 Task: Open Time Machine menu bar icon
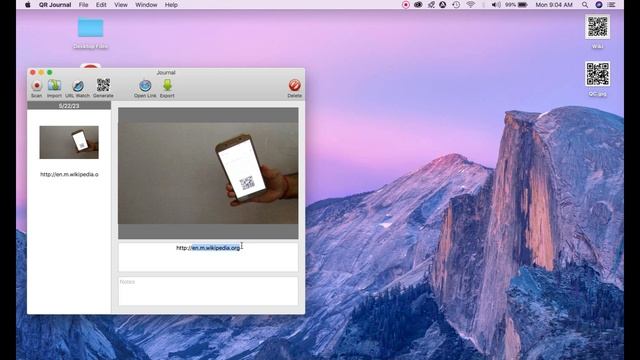coord(456,5)
